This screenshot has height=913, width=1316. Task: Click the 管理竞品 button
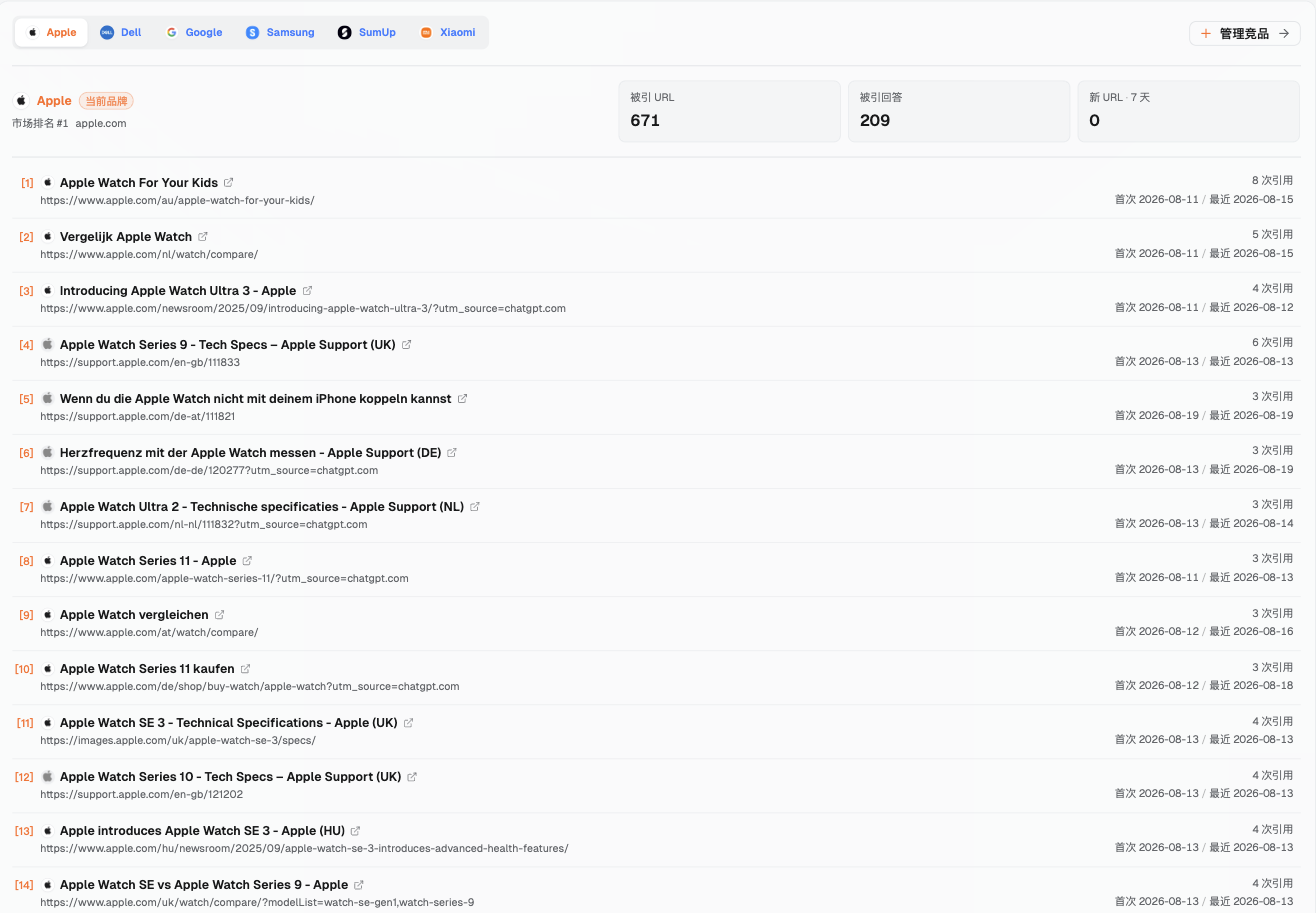point(1244,33)
